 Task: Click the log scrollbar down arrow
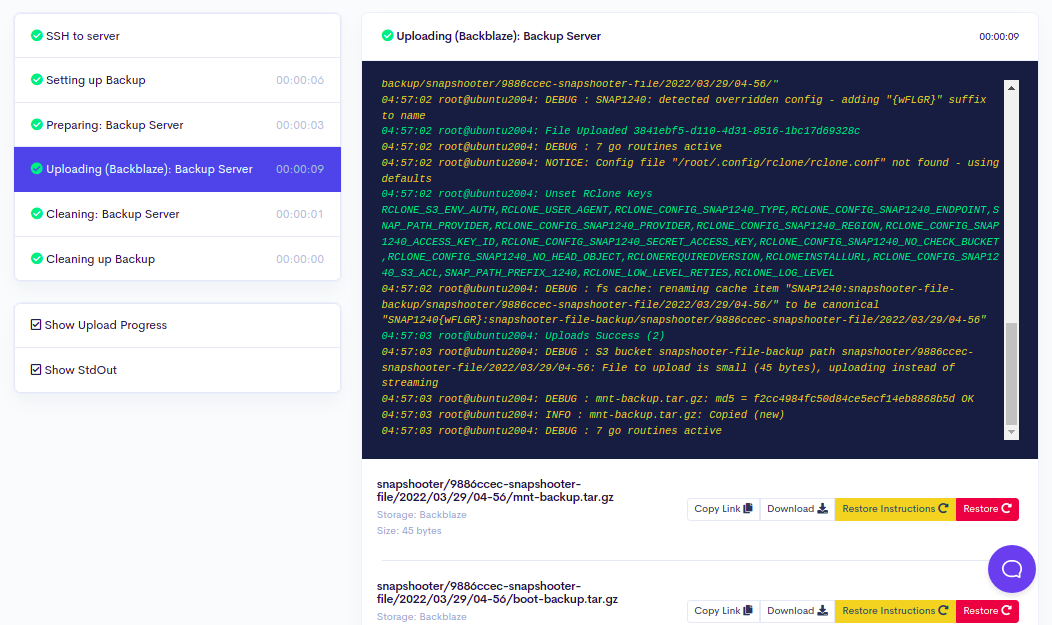pos(1011,433)
